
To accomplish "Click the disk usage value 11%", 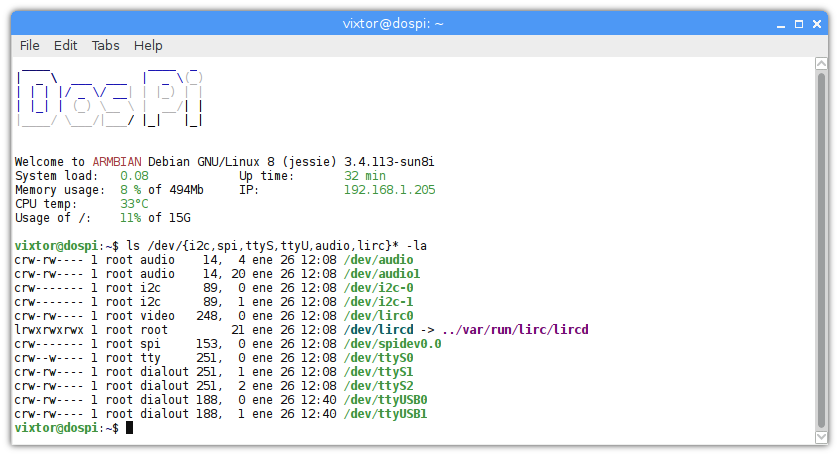I will [130, 218].
